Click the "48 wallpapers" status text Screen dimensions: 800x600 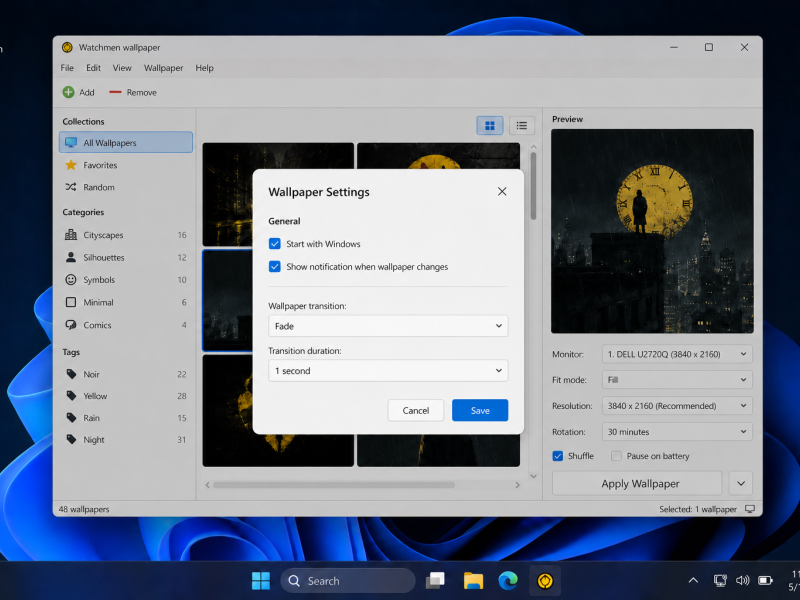click(84, 509)
